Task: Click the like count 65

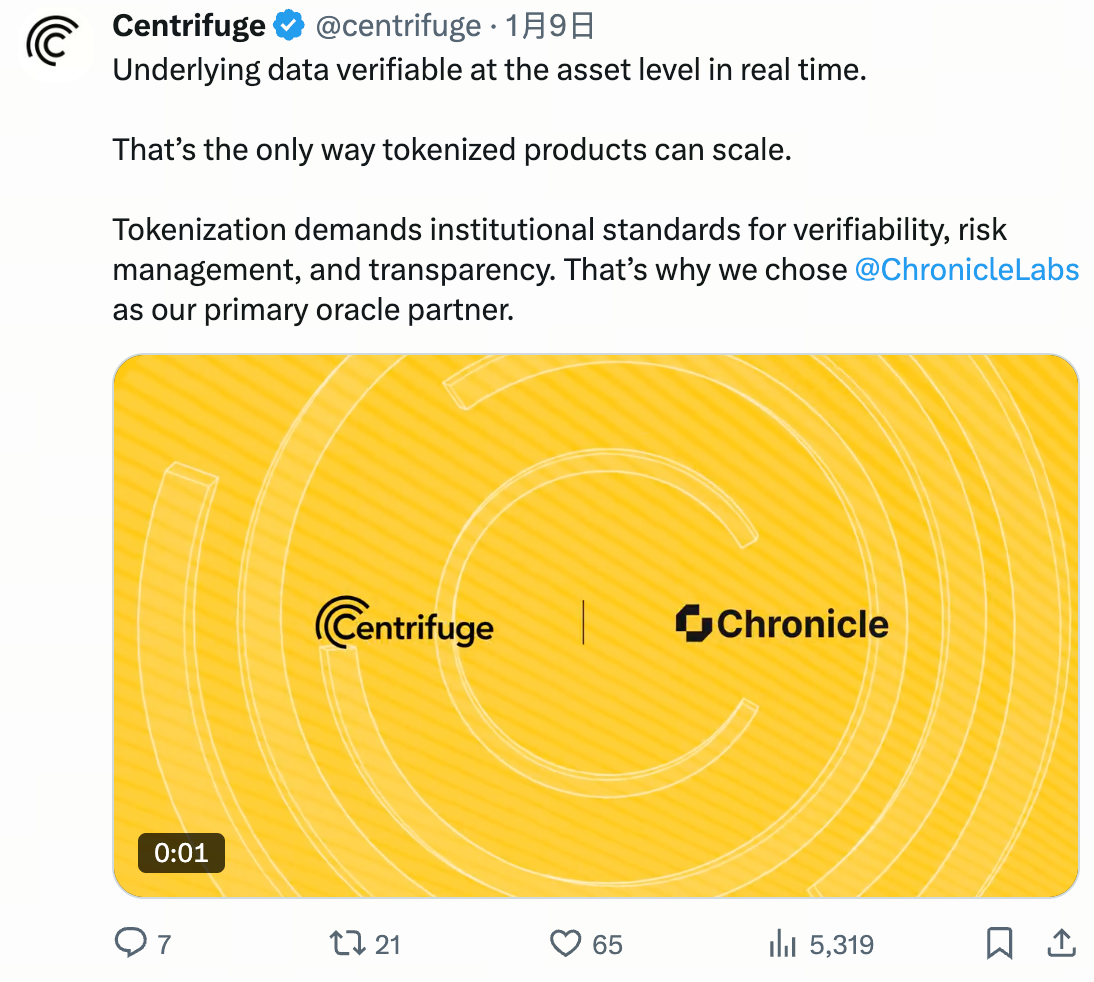Action: click(x=607, y=944)
